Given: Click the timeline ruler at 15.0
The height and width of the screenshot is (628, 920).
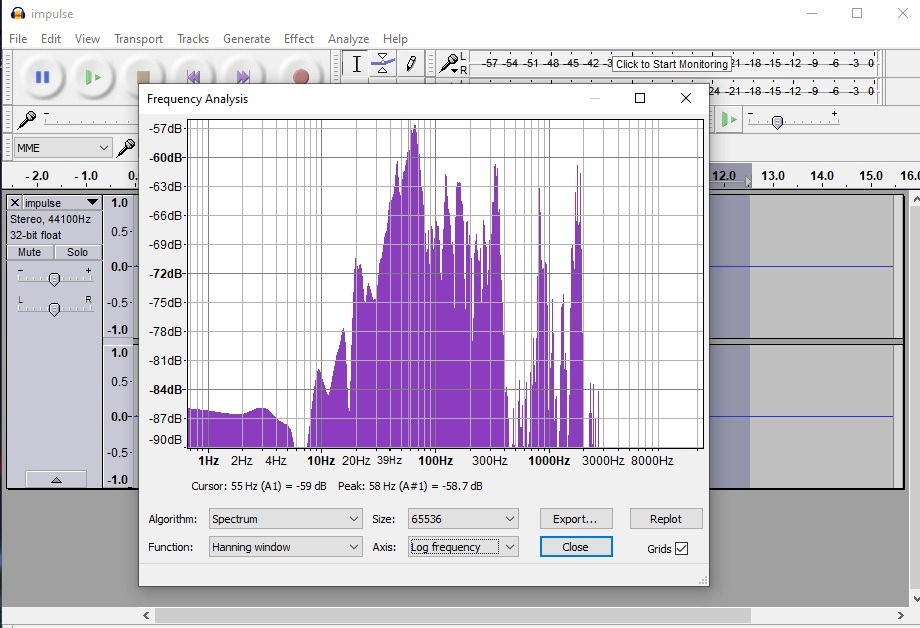Looking at the screenshot, I should click(x=871, y=176).
